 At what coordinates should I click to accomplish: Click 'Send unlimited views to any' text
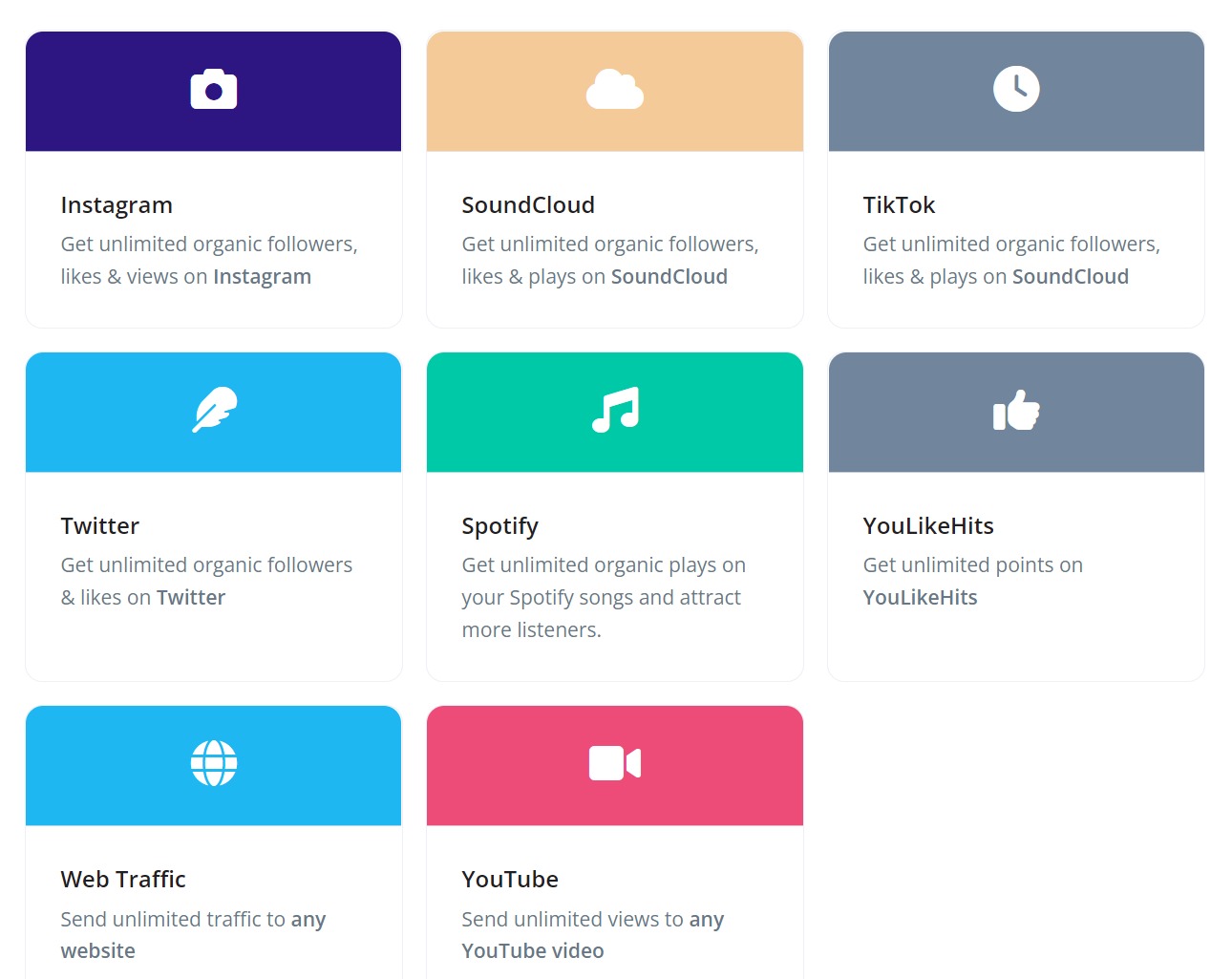(x=593, y=920)
